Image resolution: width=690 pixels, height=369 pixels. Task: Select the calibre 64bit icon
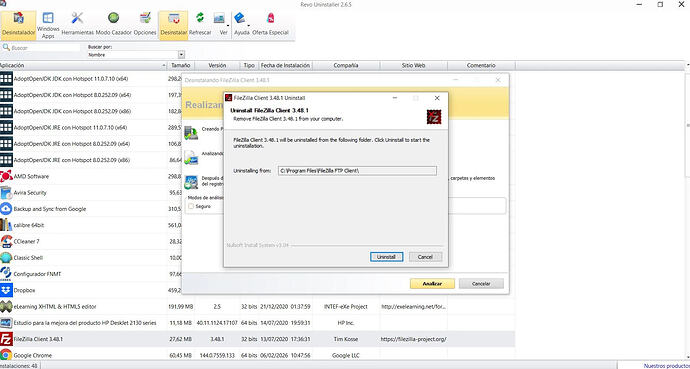(6, 225)
